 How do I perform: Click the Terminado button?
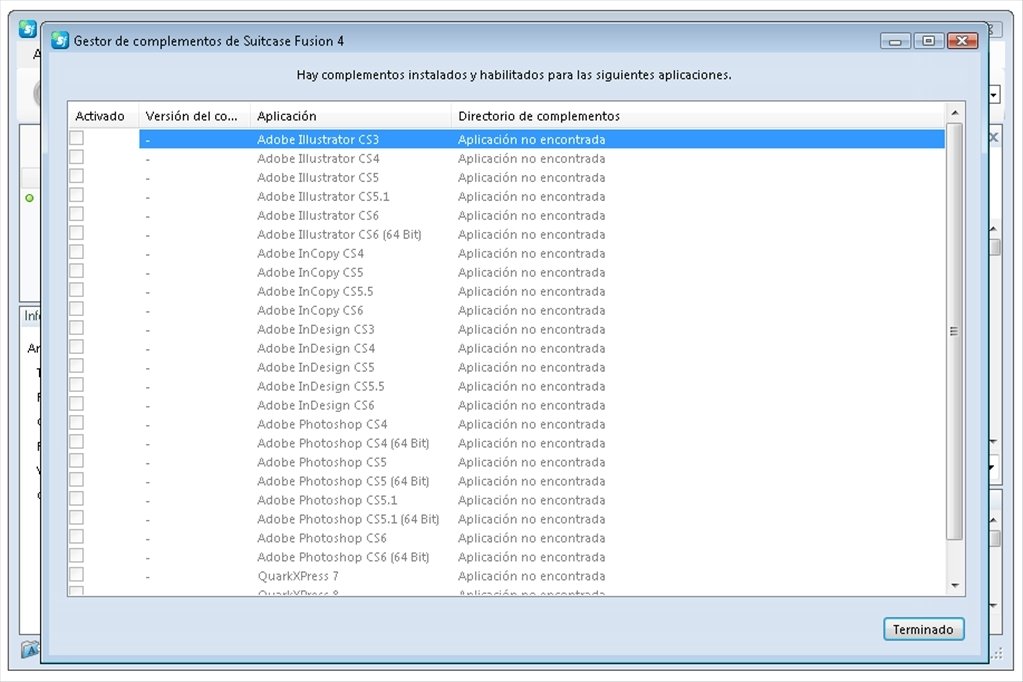pyautogui.click(x=923, y=629)
